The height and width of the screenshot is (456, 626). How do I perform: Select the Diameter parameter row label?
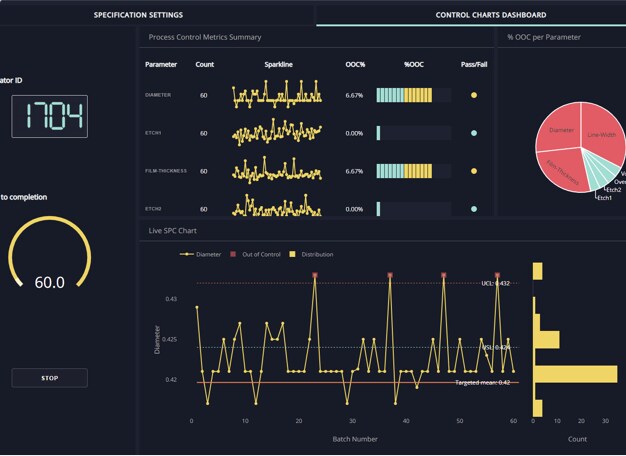coord(158,95)
